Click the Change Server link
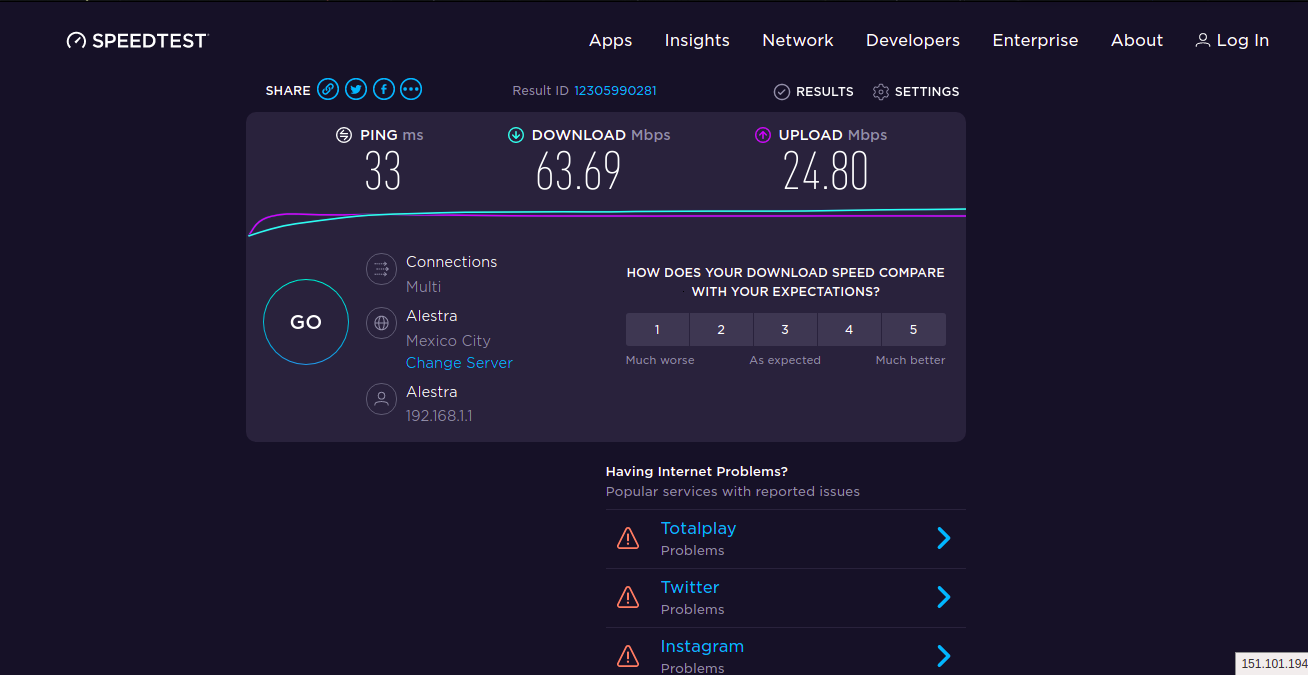The height and width of the screenshot is (675, 1308). [x=459, y=363]
